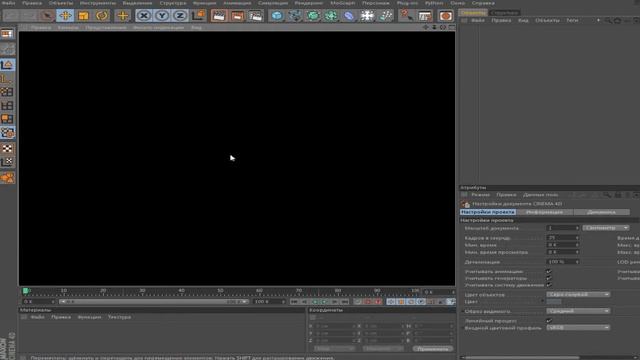The height and width of the screenshot is (360, 640).
Task: Switch to Настройки проекта tab
Action: (x=487, y=212)
